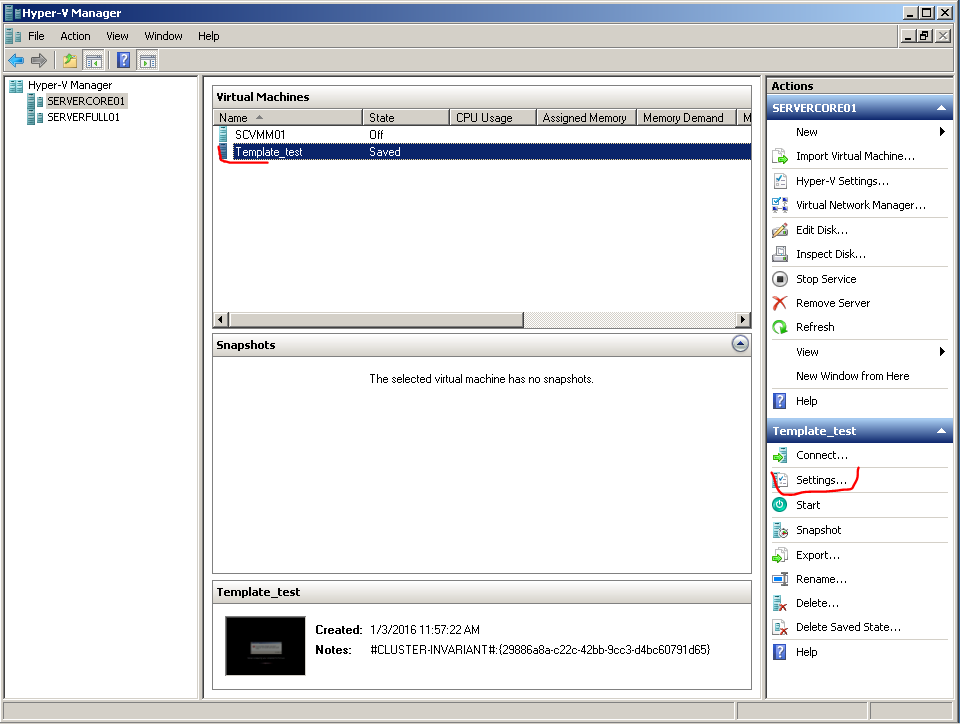960x725 pixels.
Task: Click the Template_test VM thumbnail preview
Action: 265,646
